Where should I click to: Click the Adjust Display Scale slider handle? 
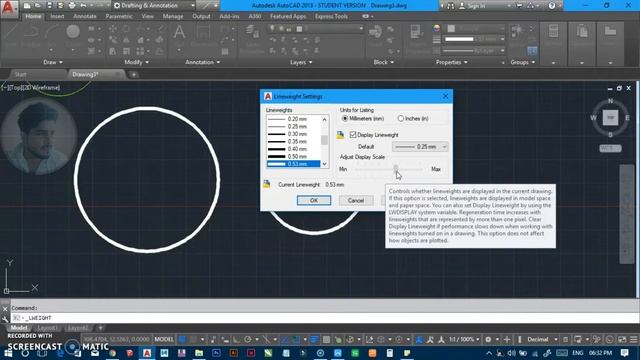pos(396,168)
